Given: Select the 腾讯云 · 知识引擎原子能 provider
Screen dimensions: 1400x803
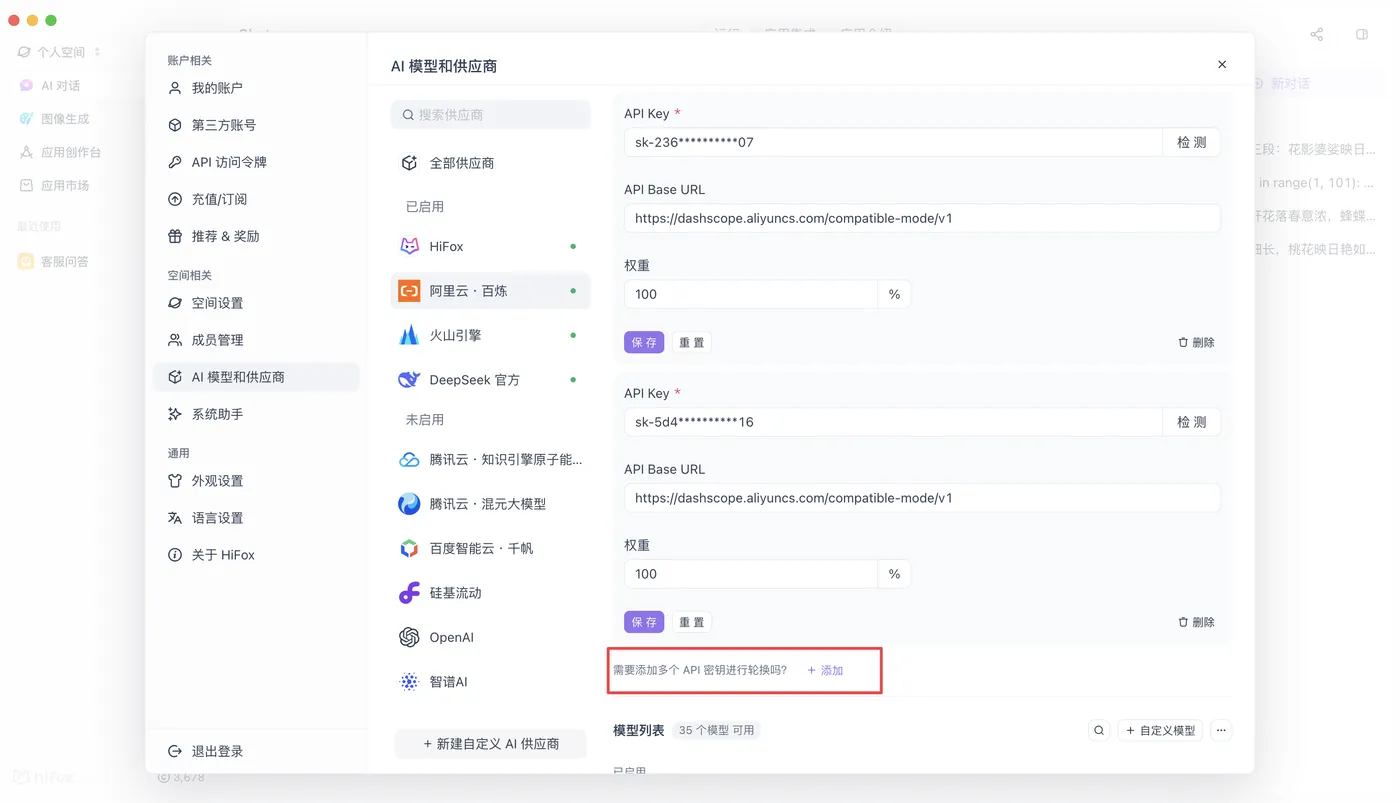Looking at the screenshot, I should [490, 460].
